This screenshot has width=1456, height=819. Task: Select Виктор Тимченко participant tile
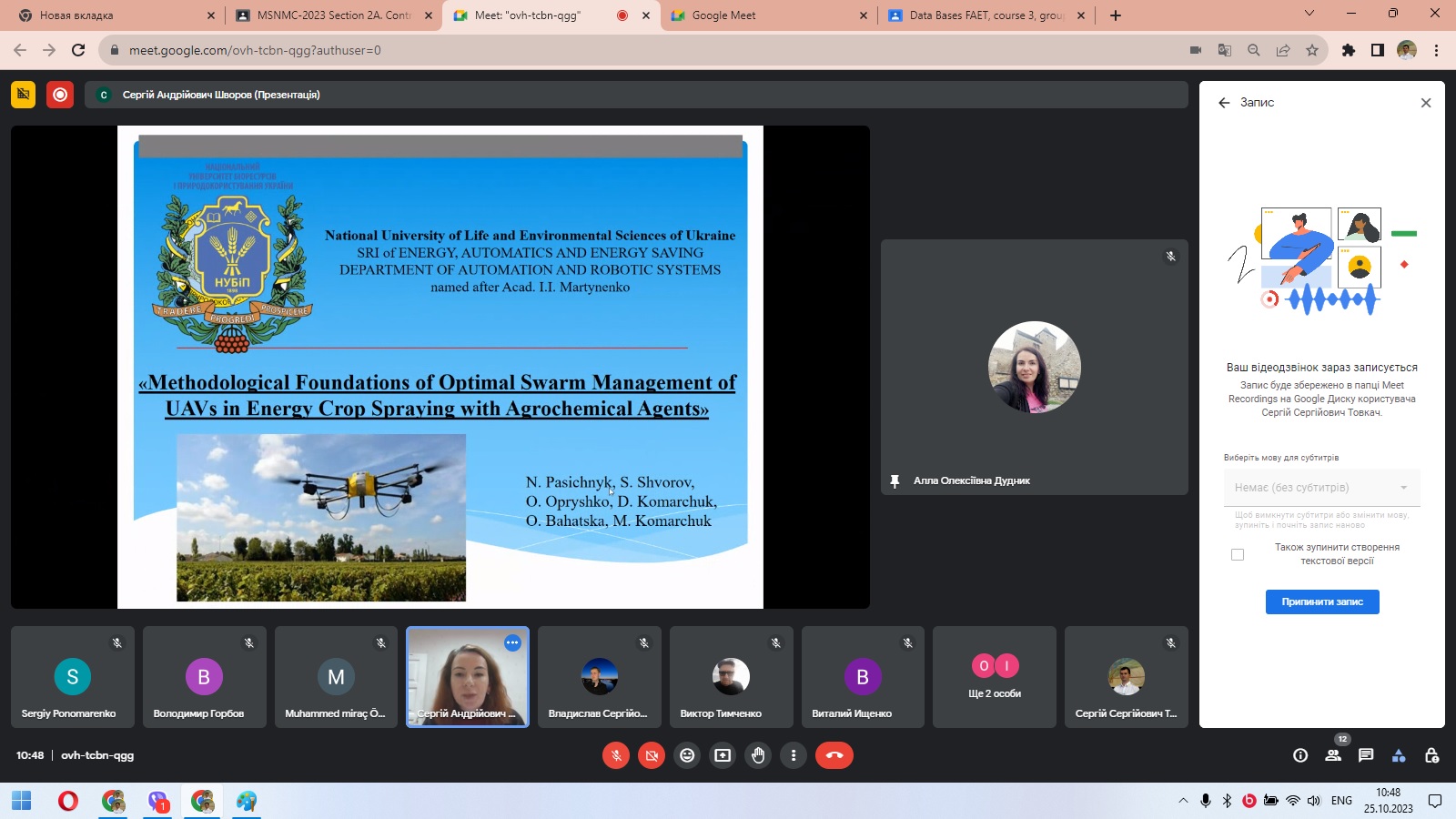pyautogui.click(x=731, y=677)
